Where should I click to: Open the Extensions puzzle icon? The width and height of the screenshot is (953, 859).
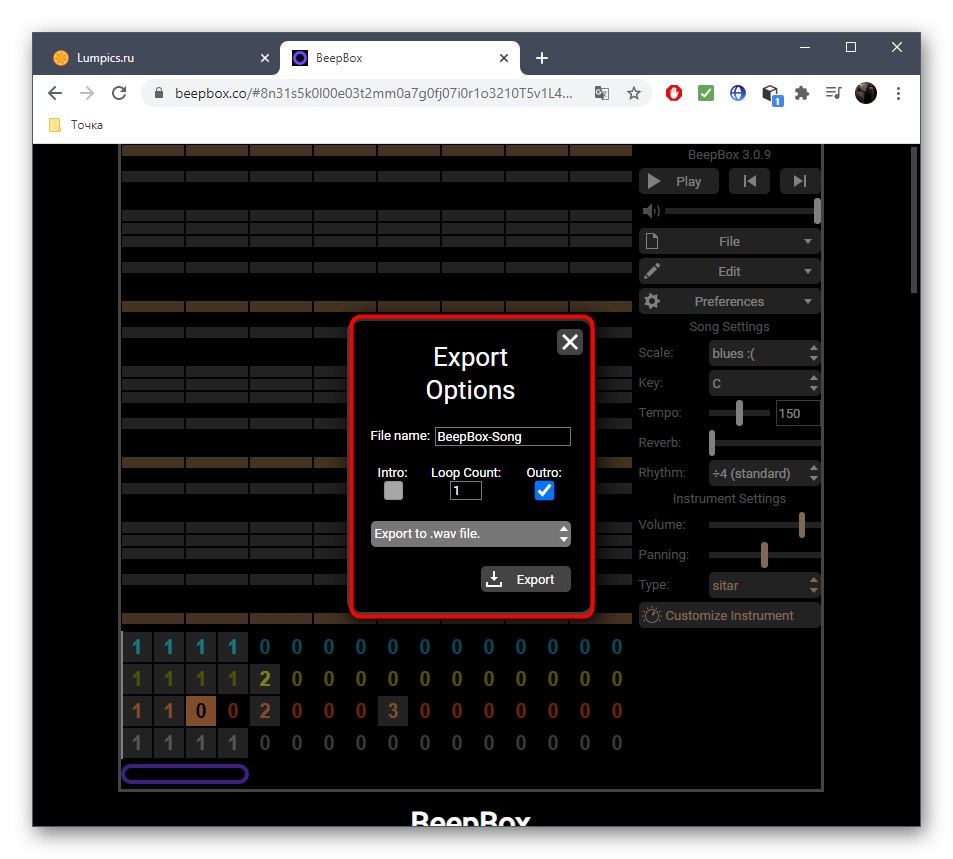click(x=802, y=93)
